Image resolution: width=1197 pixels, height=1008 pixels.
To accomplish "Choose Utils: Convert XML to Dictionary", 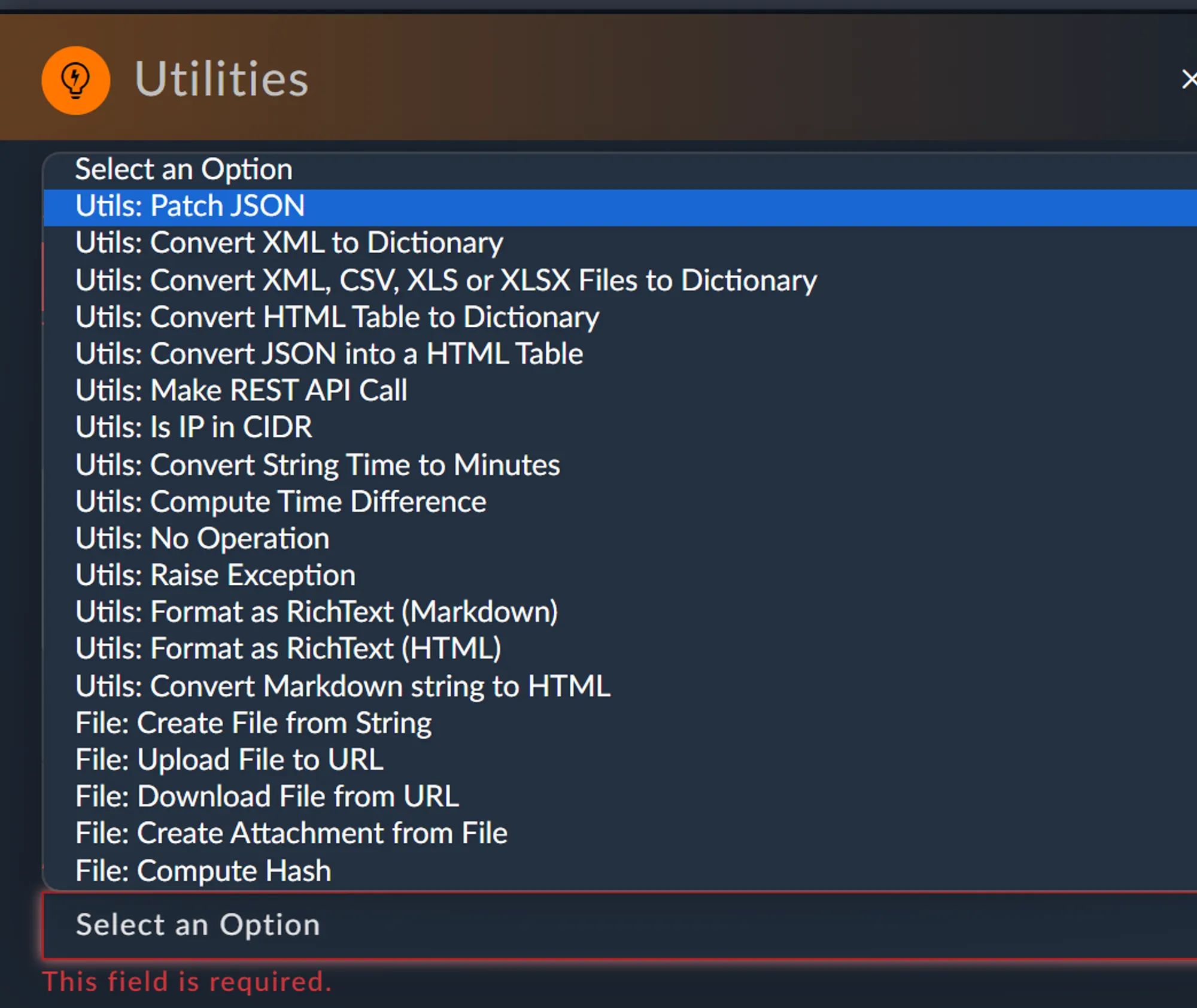I will (x=289, y=243).
